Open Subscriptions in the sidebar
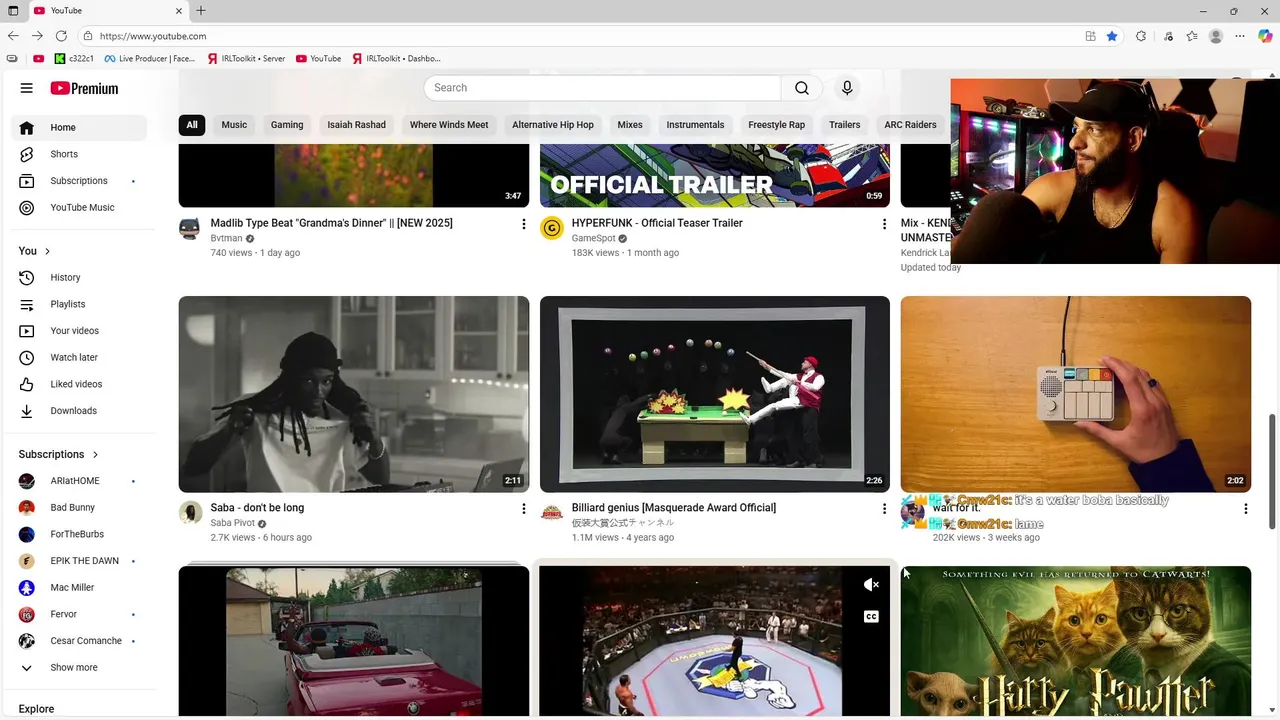The height and width of the screenshot is (720, 1280). [x=79, y=181]
